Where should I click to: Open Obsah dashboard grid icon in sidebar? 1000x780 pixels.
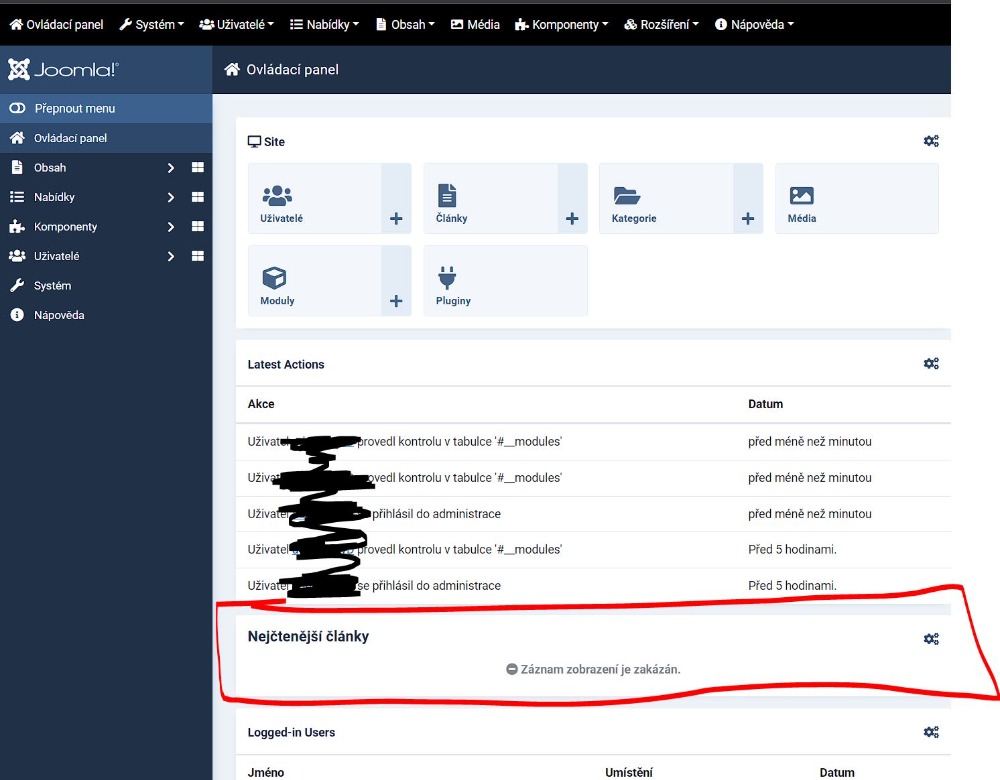198,168
